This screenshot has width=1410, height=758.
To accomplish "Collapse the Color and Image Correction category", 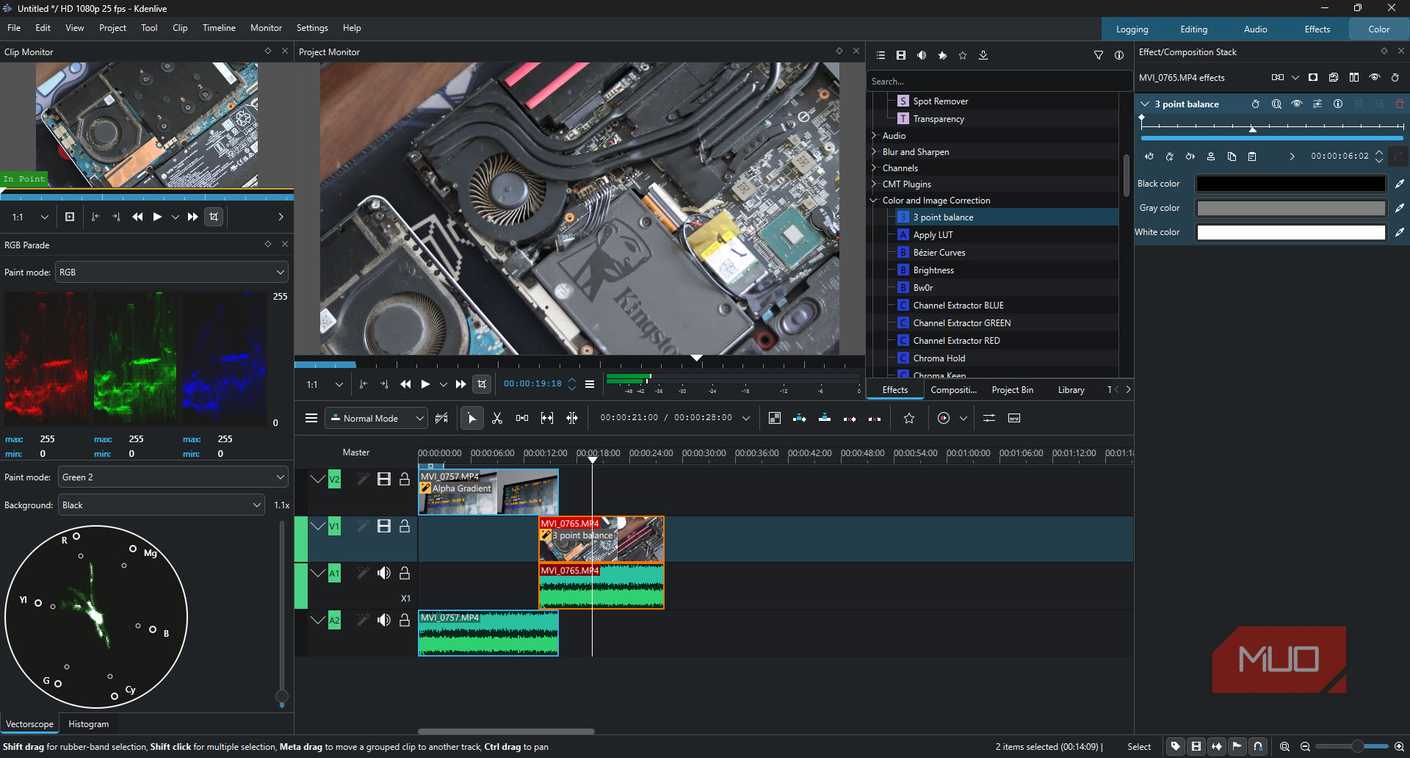I will [x=875, y=200].
